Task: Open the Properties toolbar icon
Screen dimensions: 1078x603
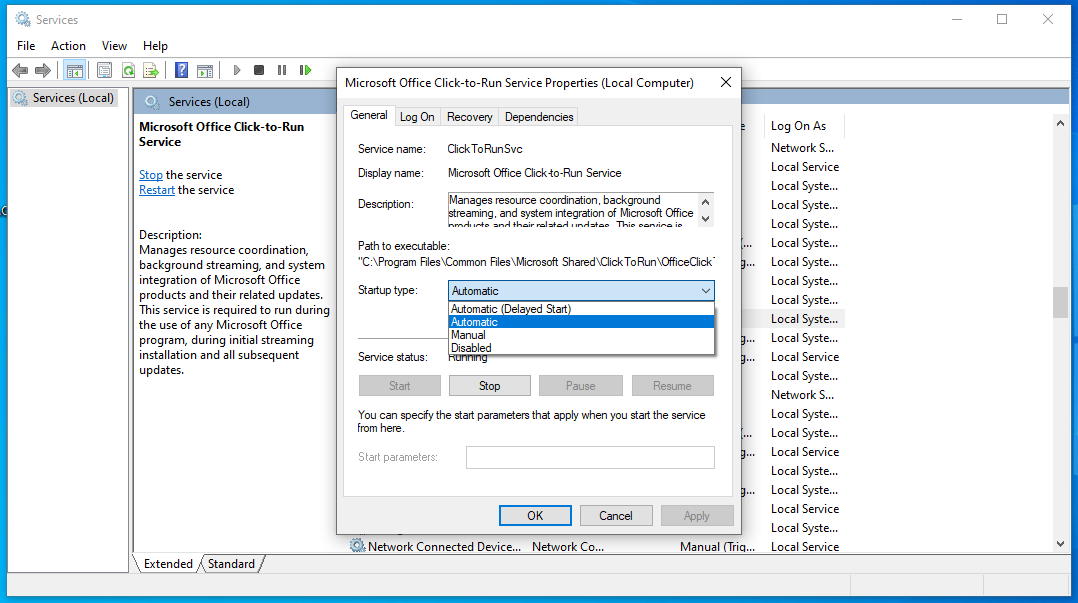Action: pyautogui.click(x=104, y=70)
